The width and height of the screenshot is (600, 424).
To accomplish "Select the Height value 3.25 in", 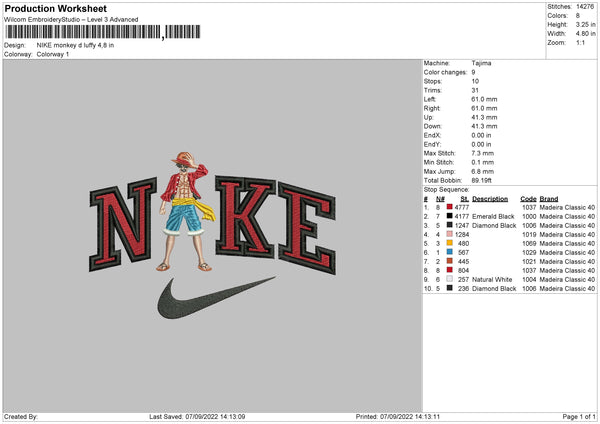I will point(585,24).
